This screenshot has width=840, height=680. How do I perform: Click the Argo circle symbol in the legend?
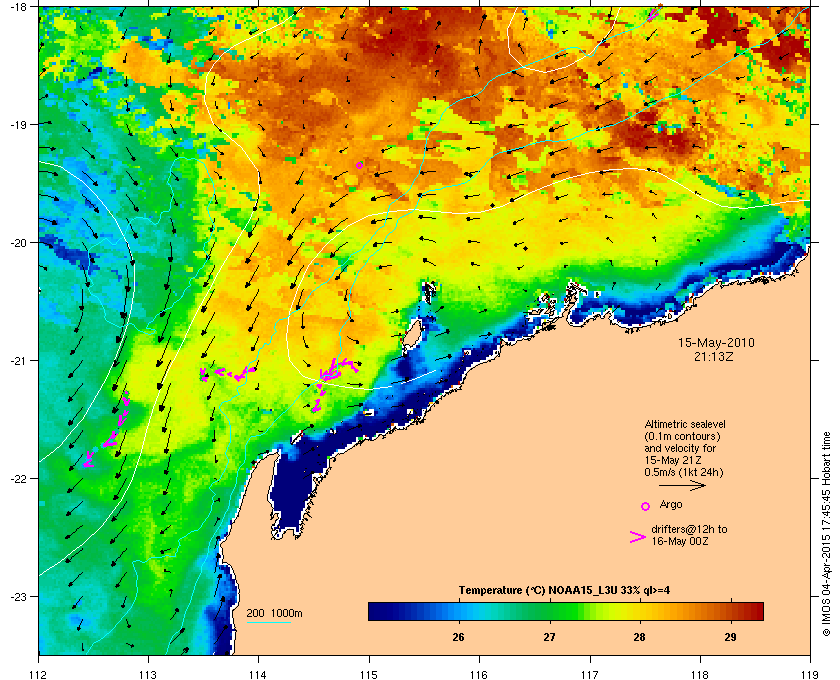tap(646, 506)
